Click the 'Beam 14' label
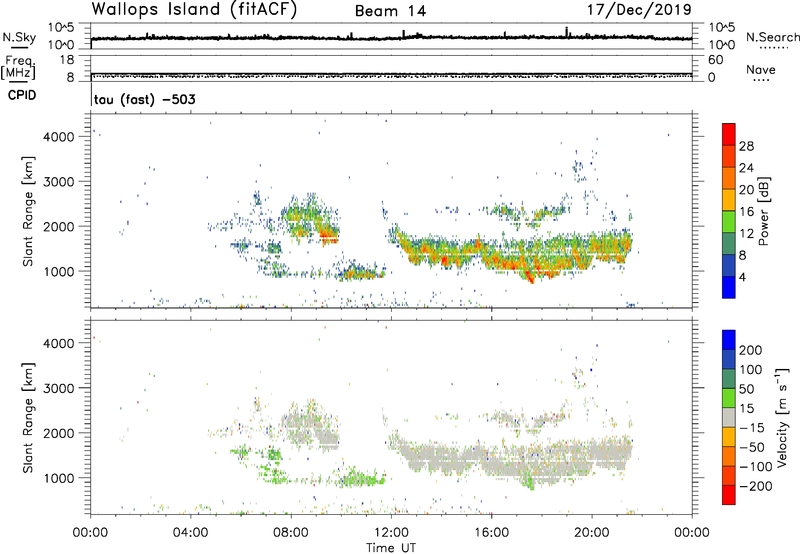The image size is (800, 554). click(390, 11)
